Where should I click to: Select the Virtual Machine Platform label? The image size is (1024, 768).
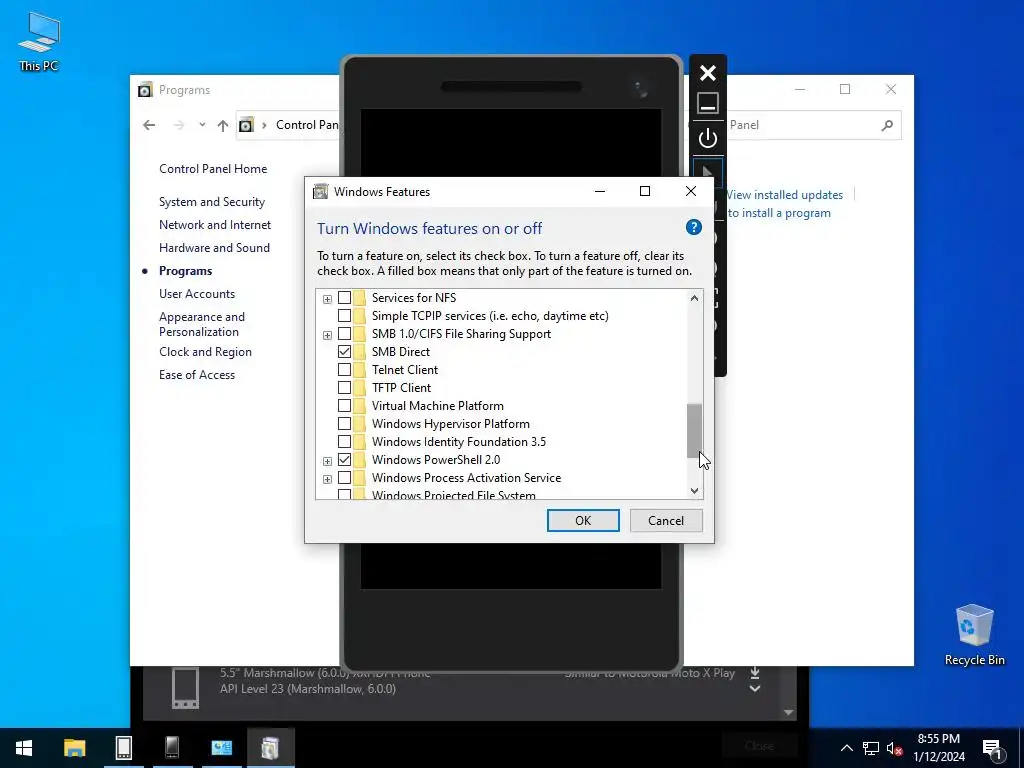[438, 406]
